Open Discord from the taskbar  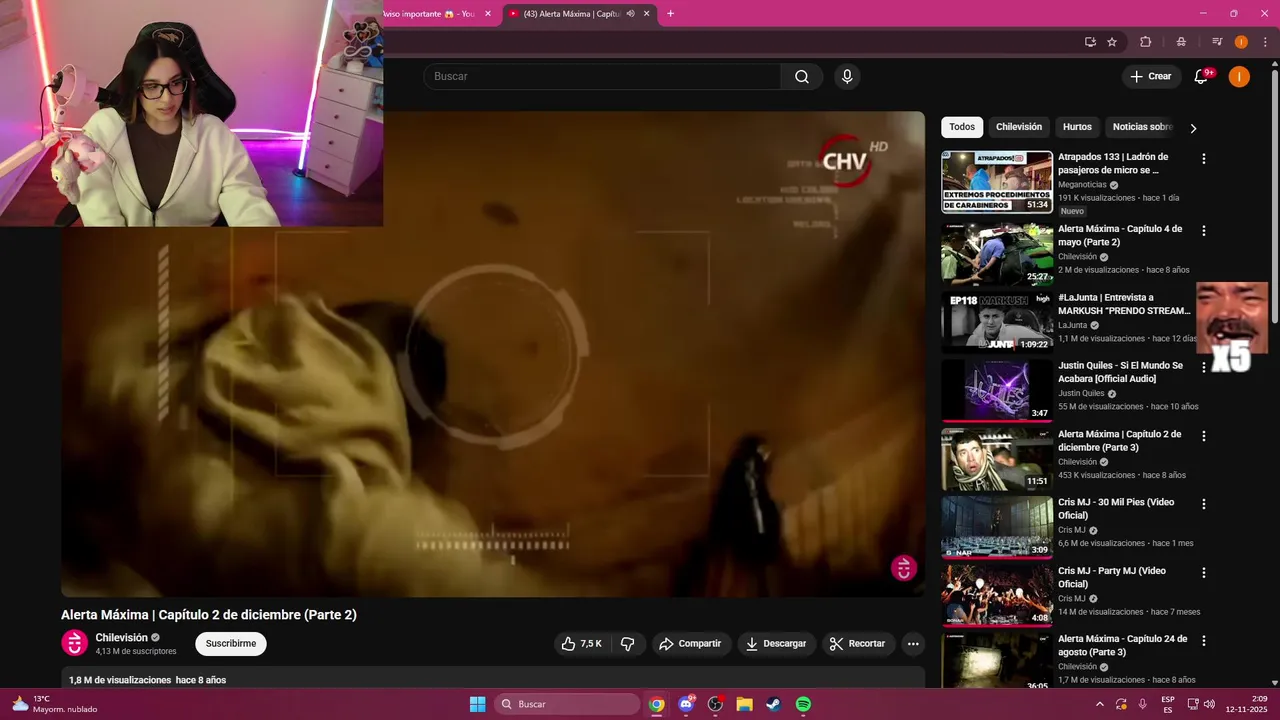[686, 704]
